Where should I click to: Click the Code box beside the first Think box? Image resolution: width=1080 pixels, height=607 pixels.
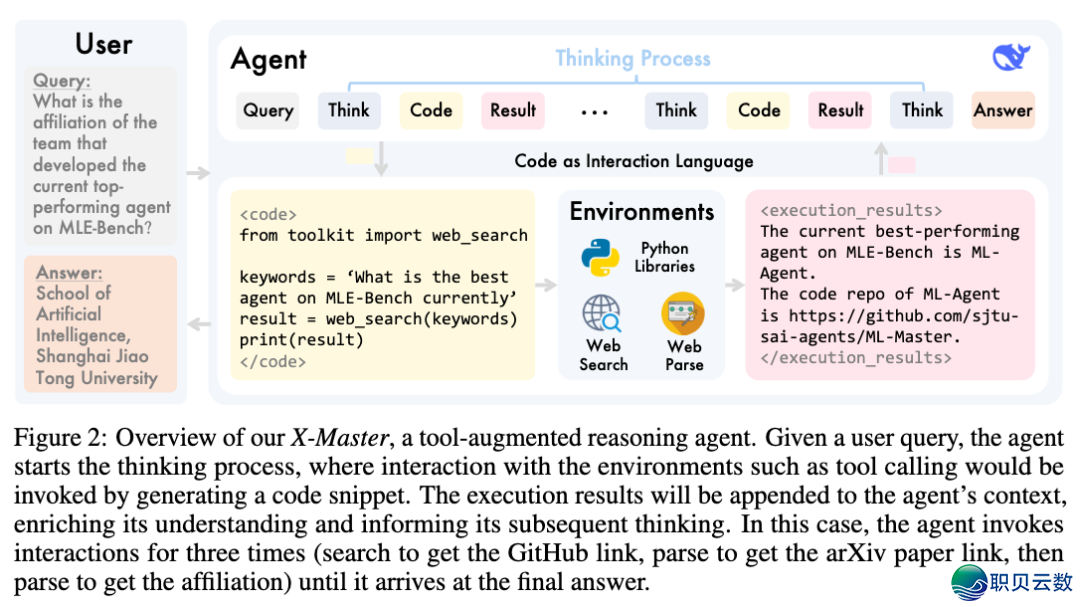pos(431,110)
